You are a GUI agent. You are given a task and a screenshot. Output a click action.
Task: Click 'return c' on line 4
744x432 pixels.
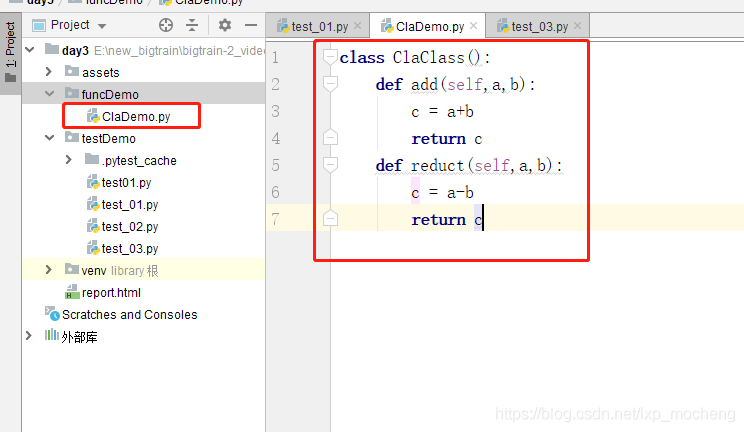(x=446, y=139)
